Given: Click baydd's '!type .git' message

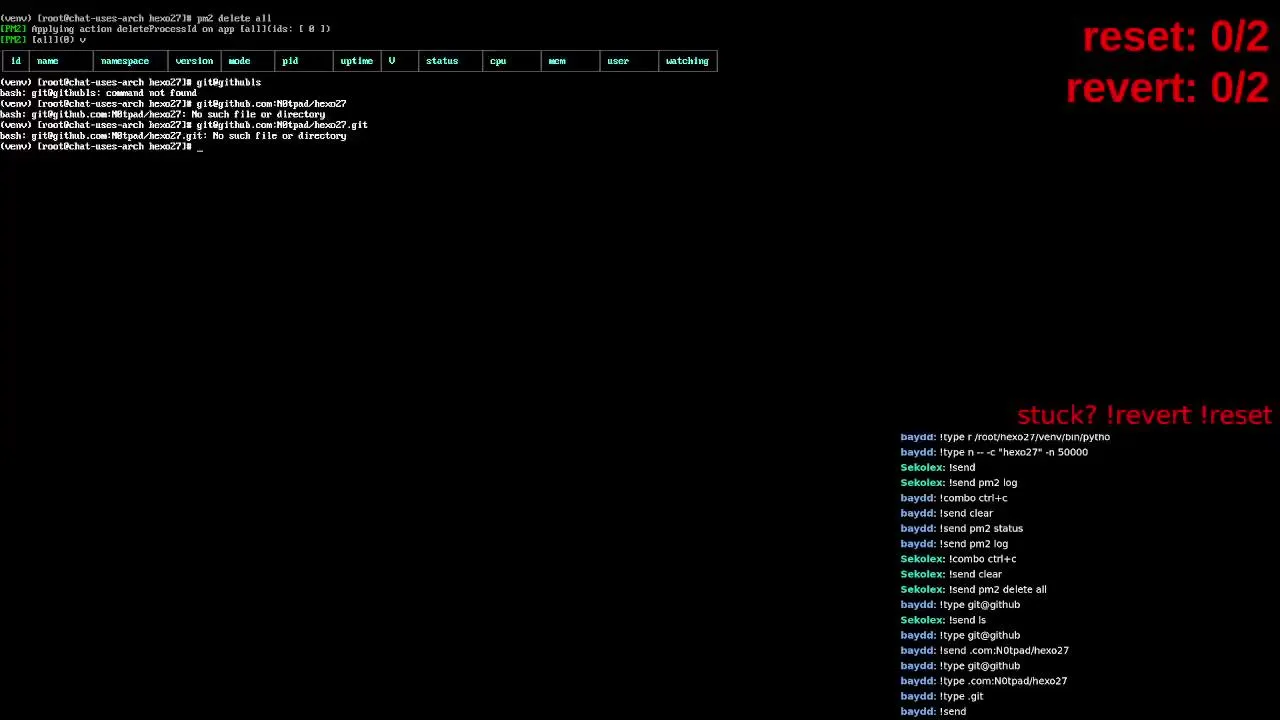Looking at the screenshot, I should click(x=941, y=696).
